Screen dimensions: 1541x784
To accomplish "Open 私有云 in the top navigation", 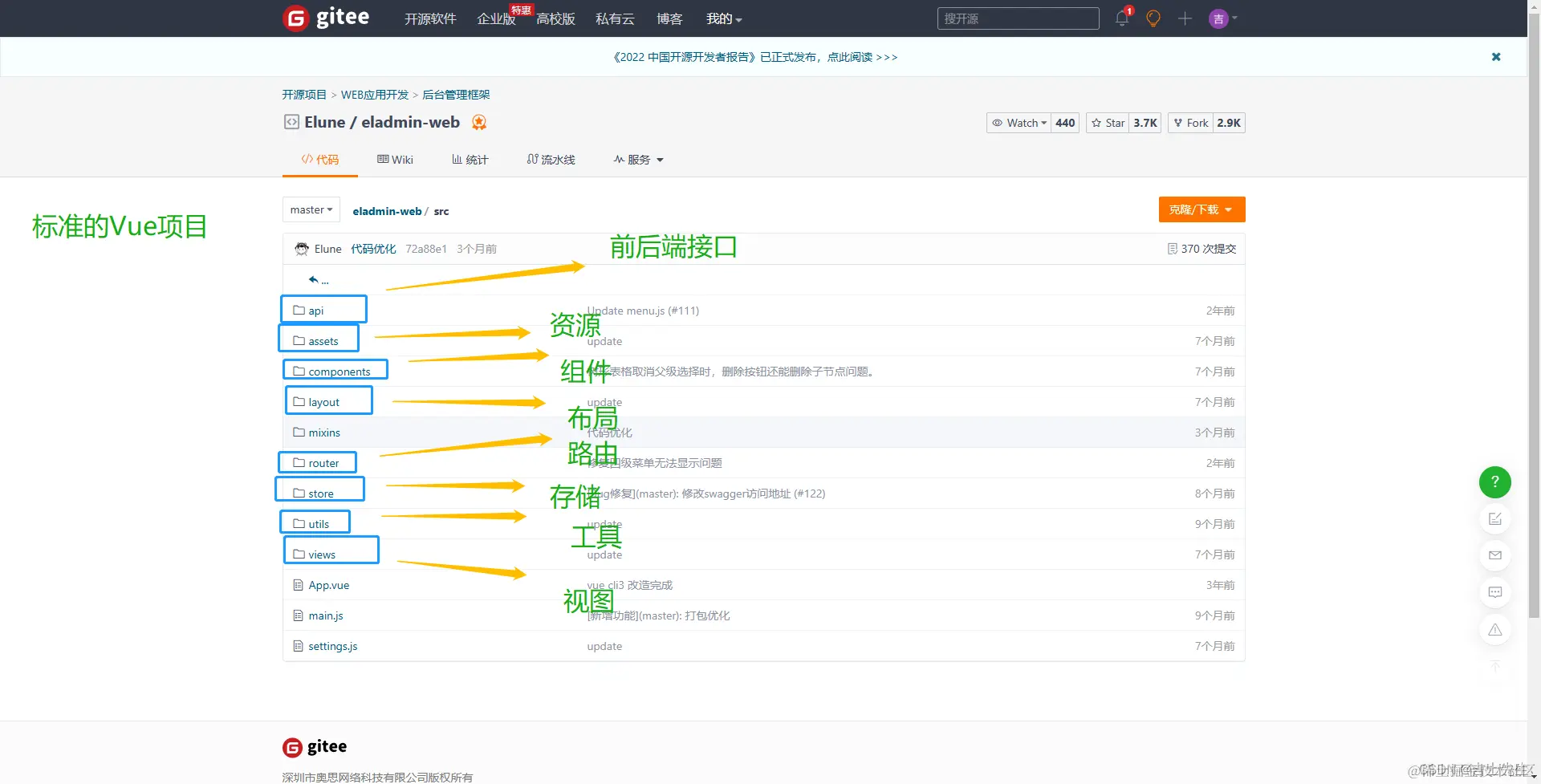I will click(x=615, y=18).
